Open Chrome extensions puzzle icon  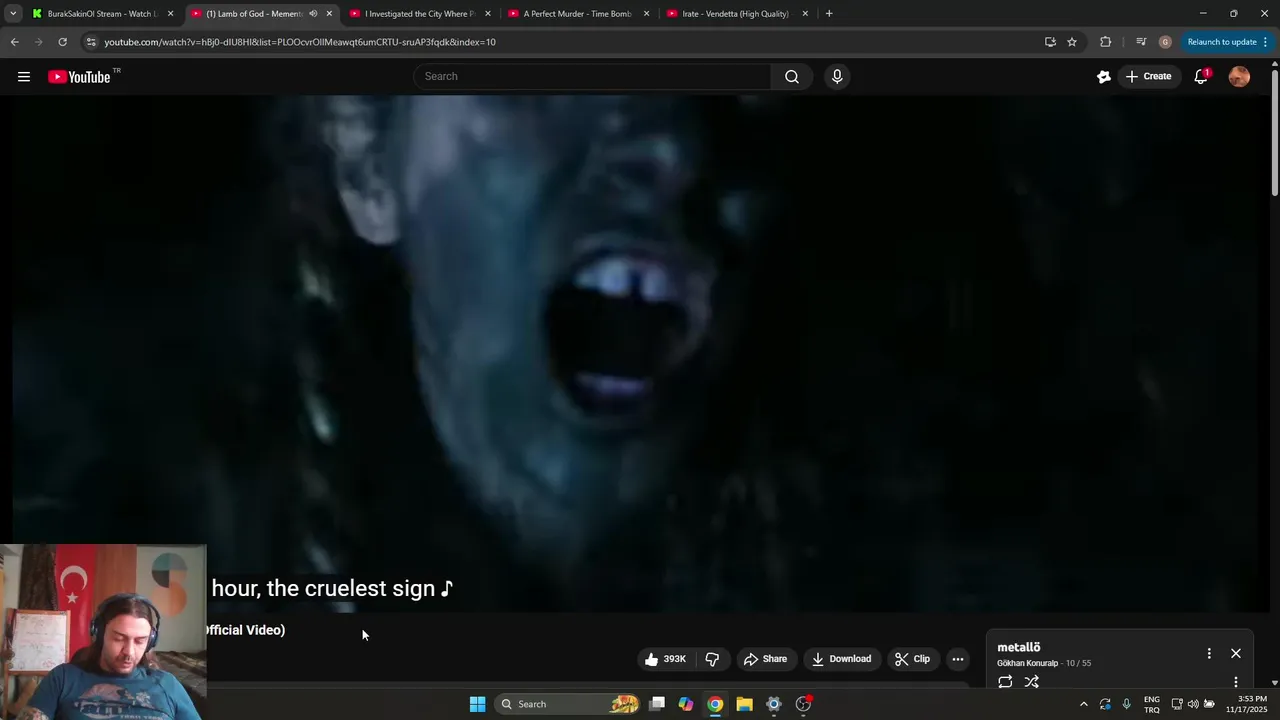(1105, 42)
